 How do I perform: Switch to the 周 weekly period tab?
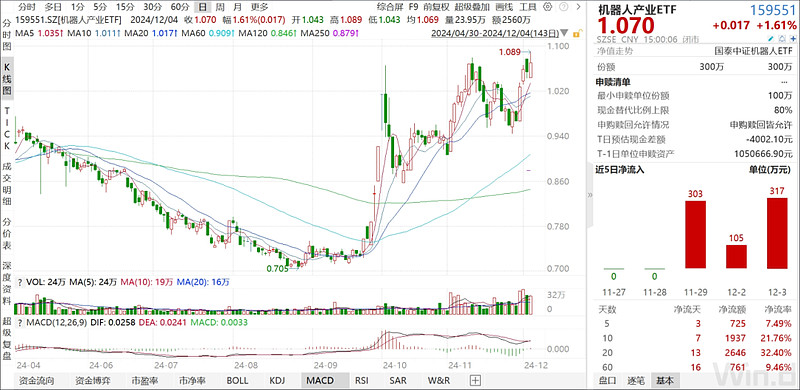pos(219,7)
